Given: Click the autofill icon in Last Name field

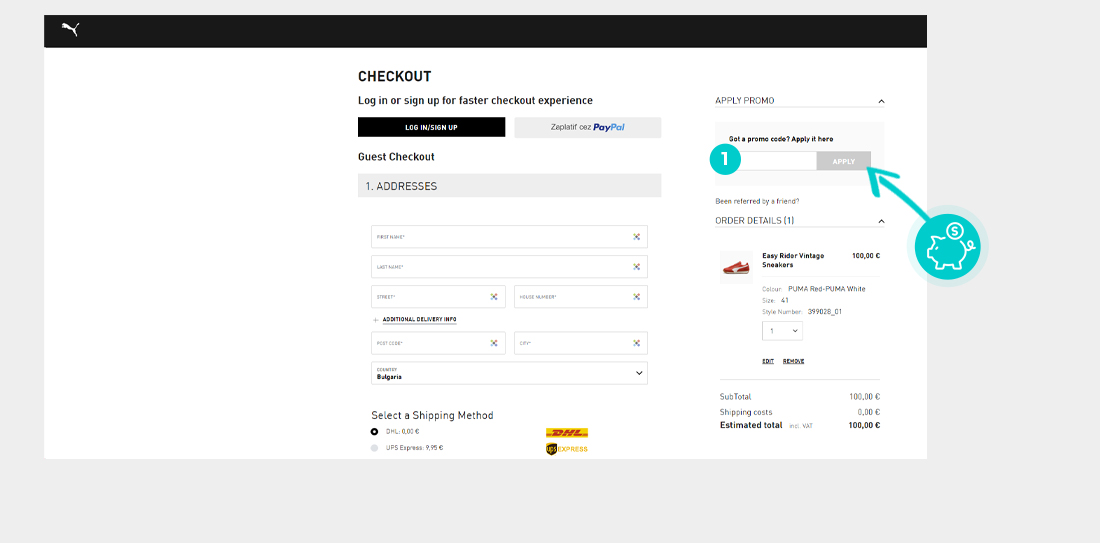Looking at the screenshot, I should click(636, 267).
